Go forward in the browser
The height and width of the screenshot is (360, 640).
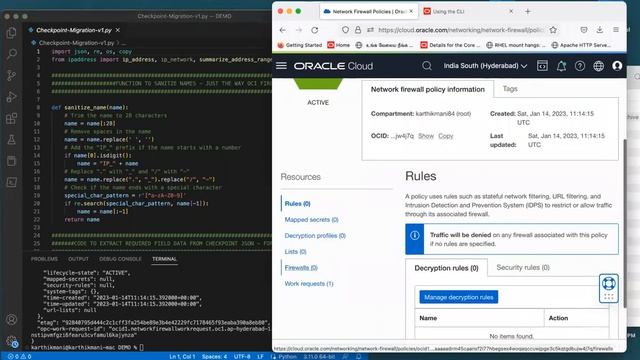coord(298,30)
